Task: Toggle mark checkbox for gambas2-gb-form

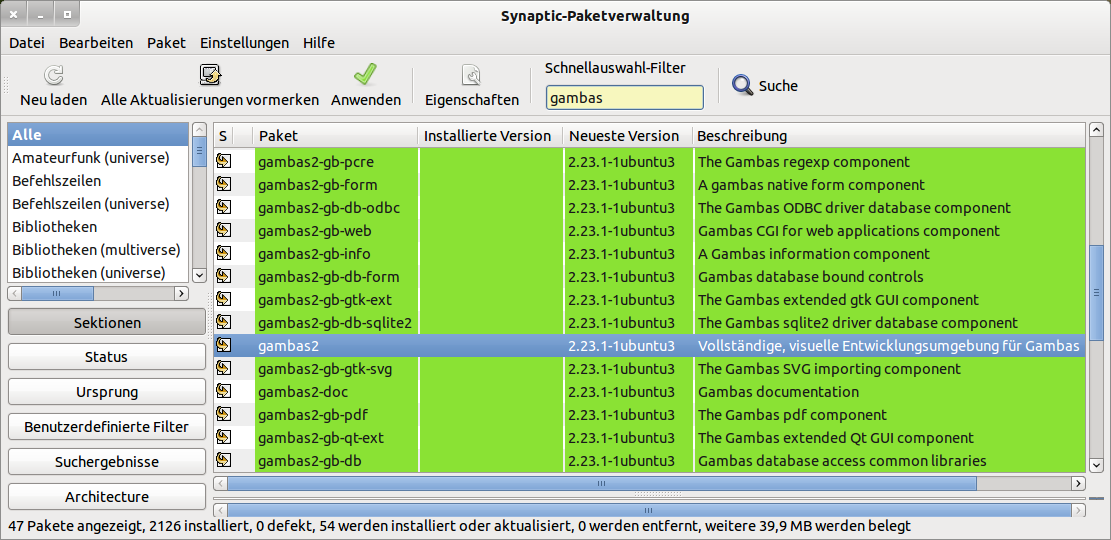Action: click(223, 185)
